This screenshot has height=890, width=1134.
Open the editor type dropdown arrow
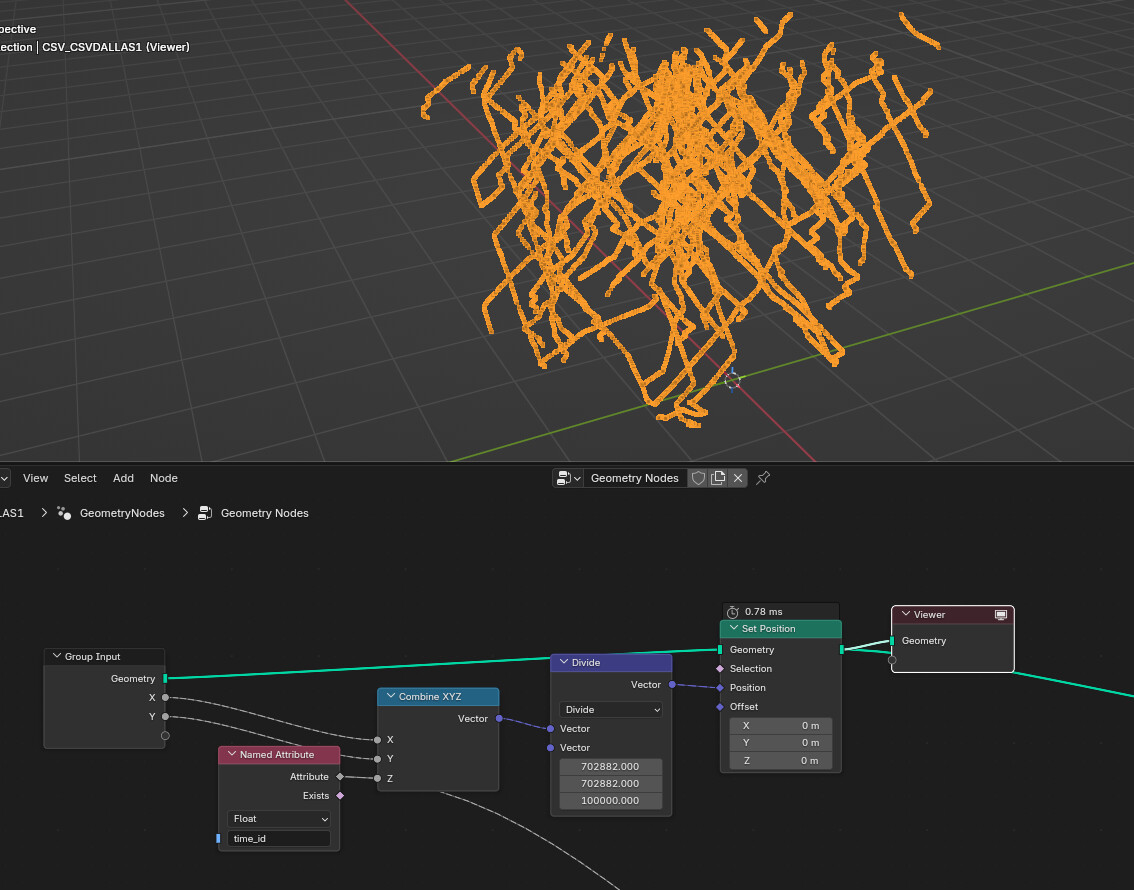4,478
